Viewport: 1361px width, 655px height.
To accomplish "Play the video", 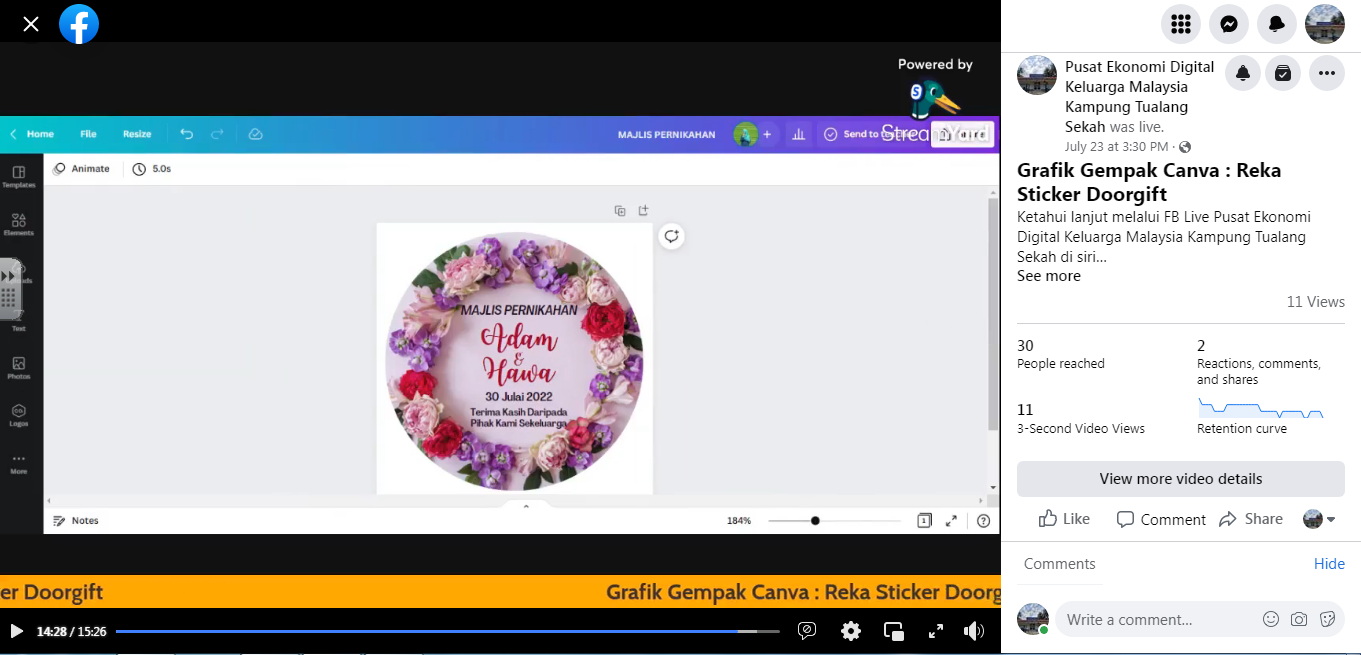I will 16,631.
